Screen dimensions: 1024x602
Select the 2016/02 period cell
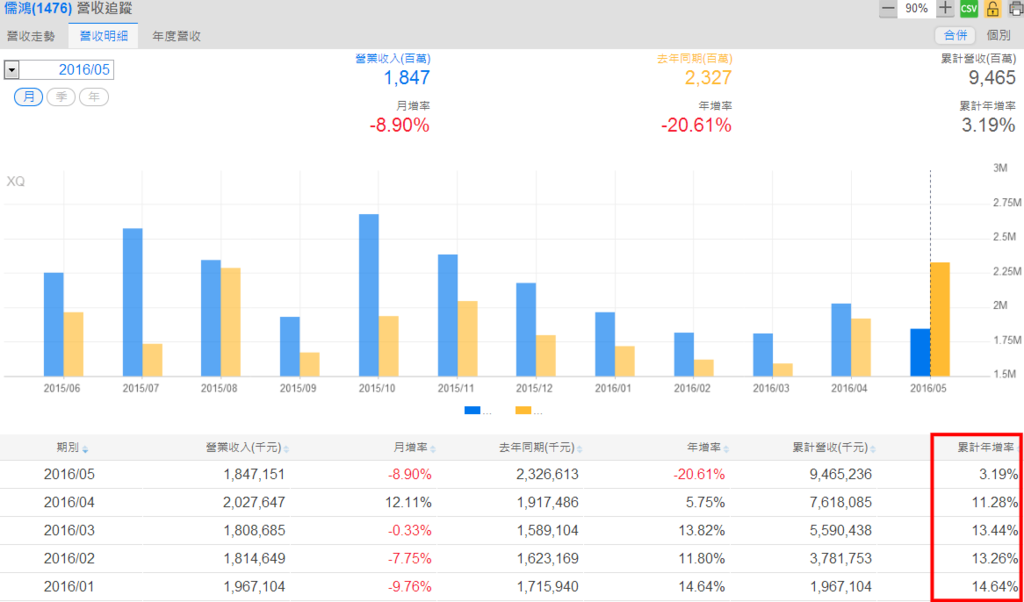(69, 559)
